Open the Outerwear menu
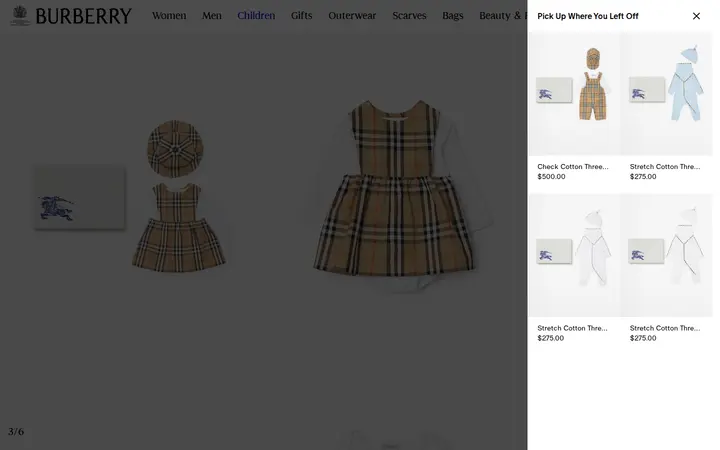 point(352,16)
